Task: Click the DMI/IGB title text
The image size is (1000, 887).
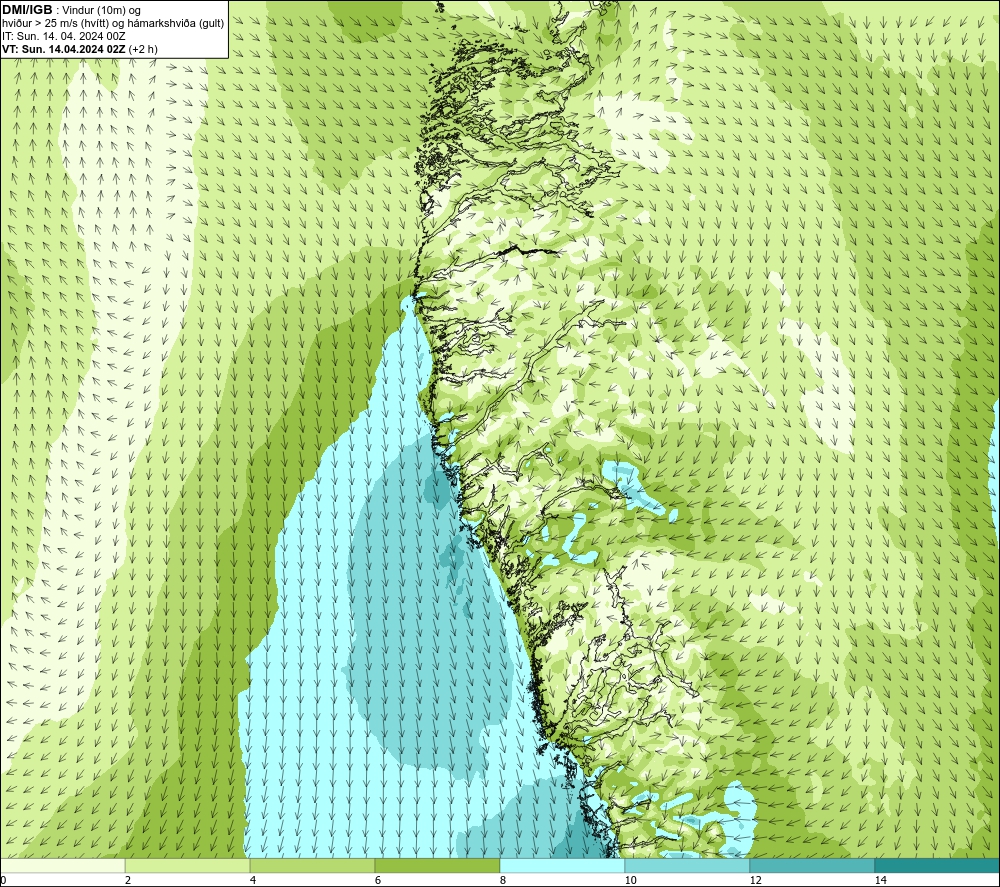Action: coord(27,10)
